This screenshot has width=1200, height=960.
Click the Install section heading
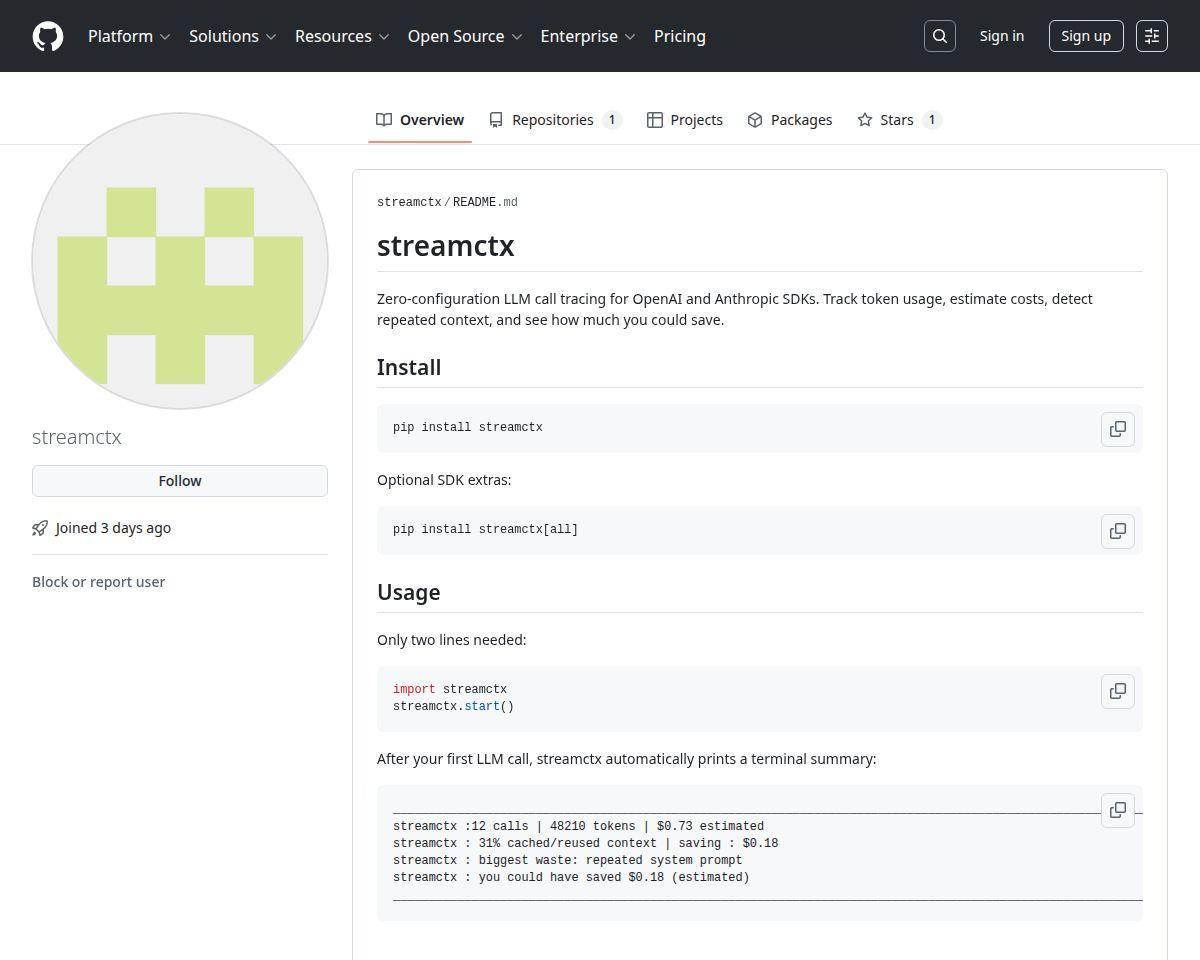409,367
